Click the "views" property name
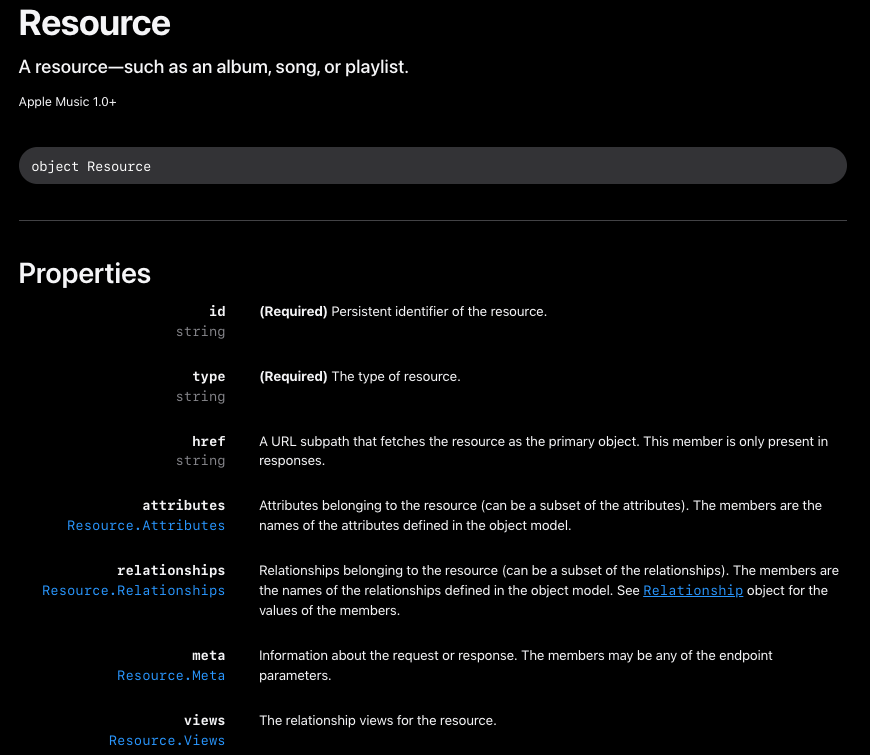The width and height of the screenshot is (870, 755). [204, 720]
